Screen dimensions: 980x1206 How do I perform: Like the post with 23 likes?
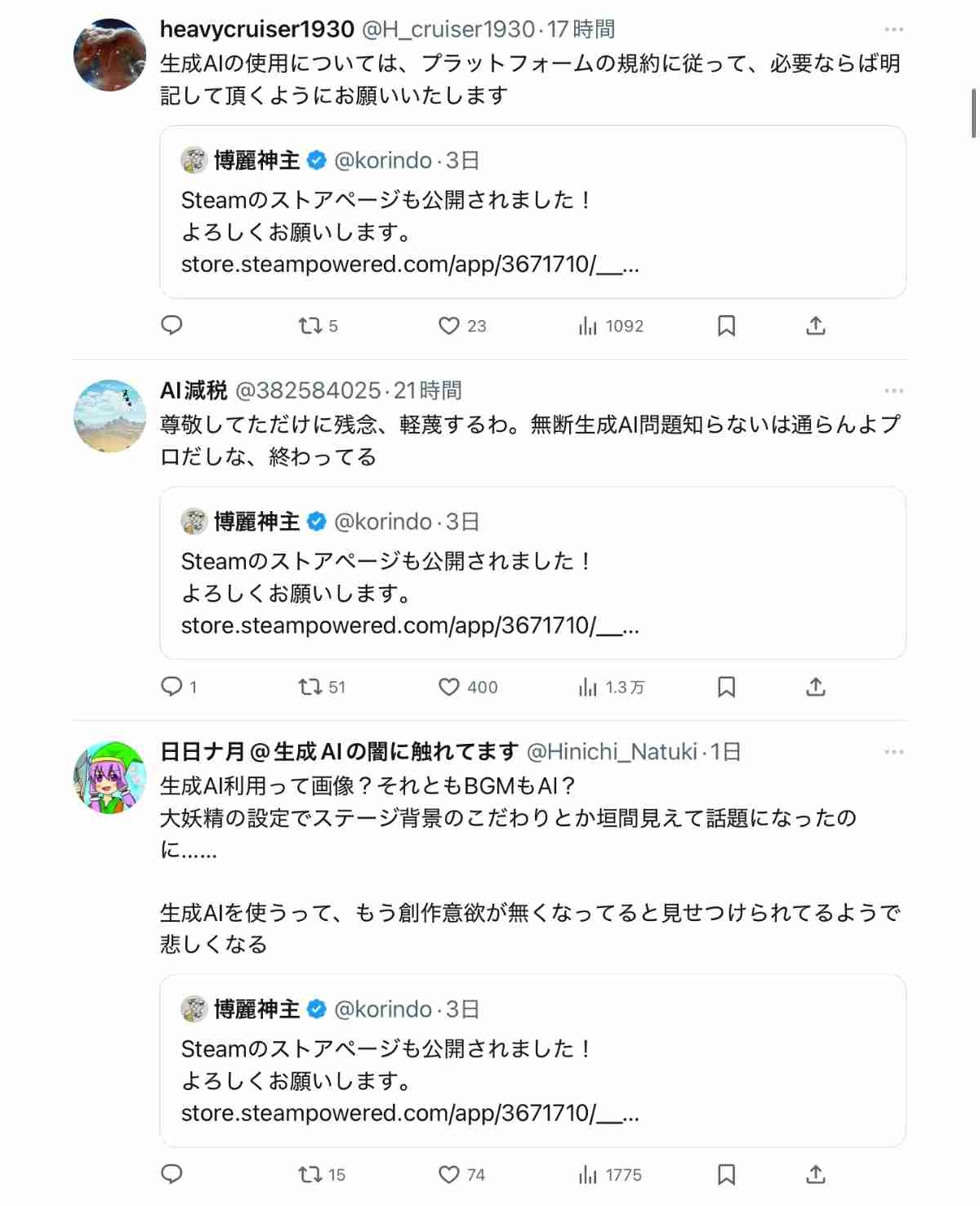click(x=449, y=326)
